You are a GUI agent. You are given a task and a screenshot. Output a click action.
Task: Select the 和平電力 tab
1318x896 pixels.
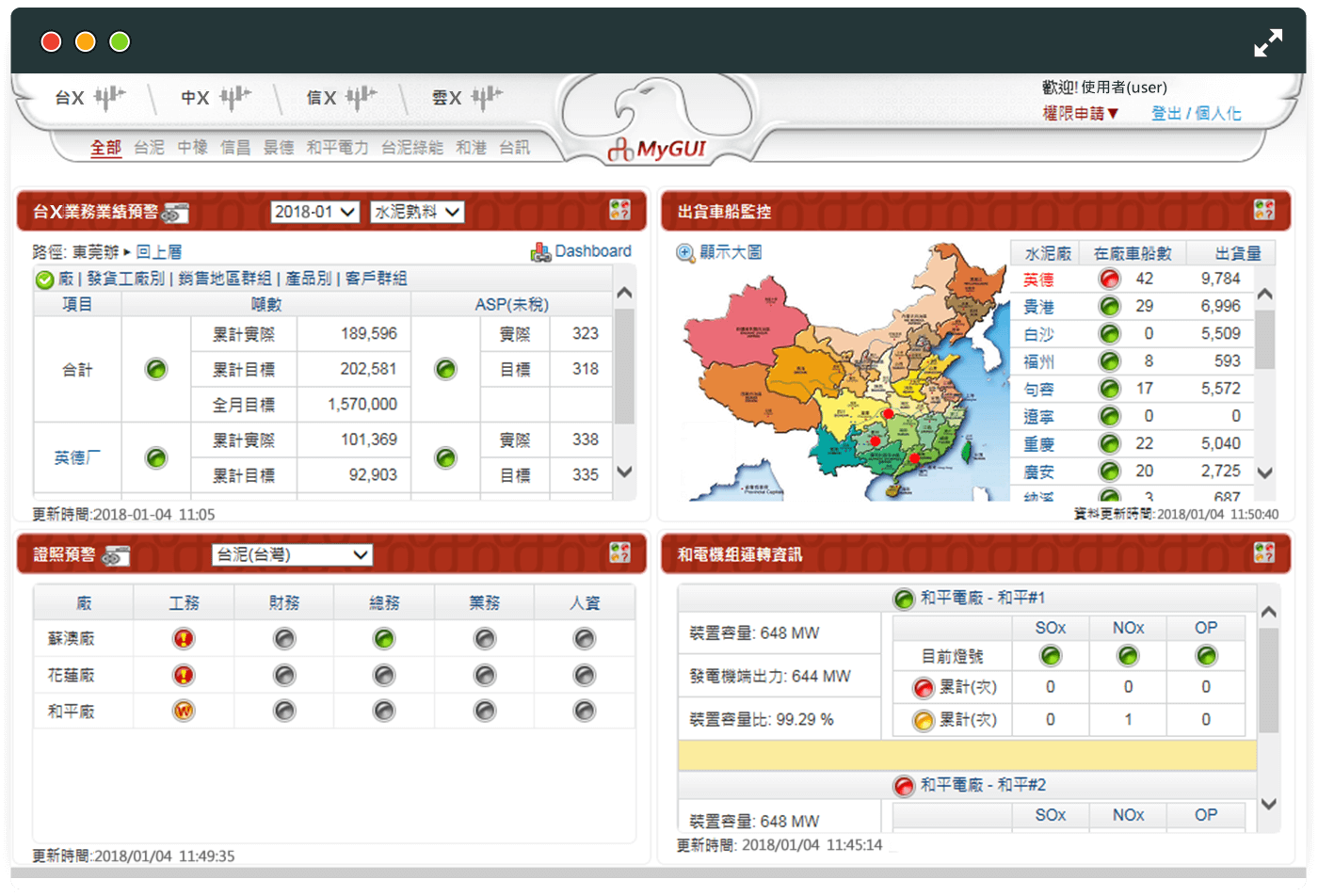(337, 148)
